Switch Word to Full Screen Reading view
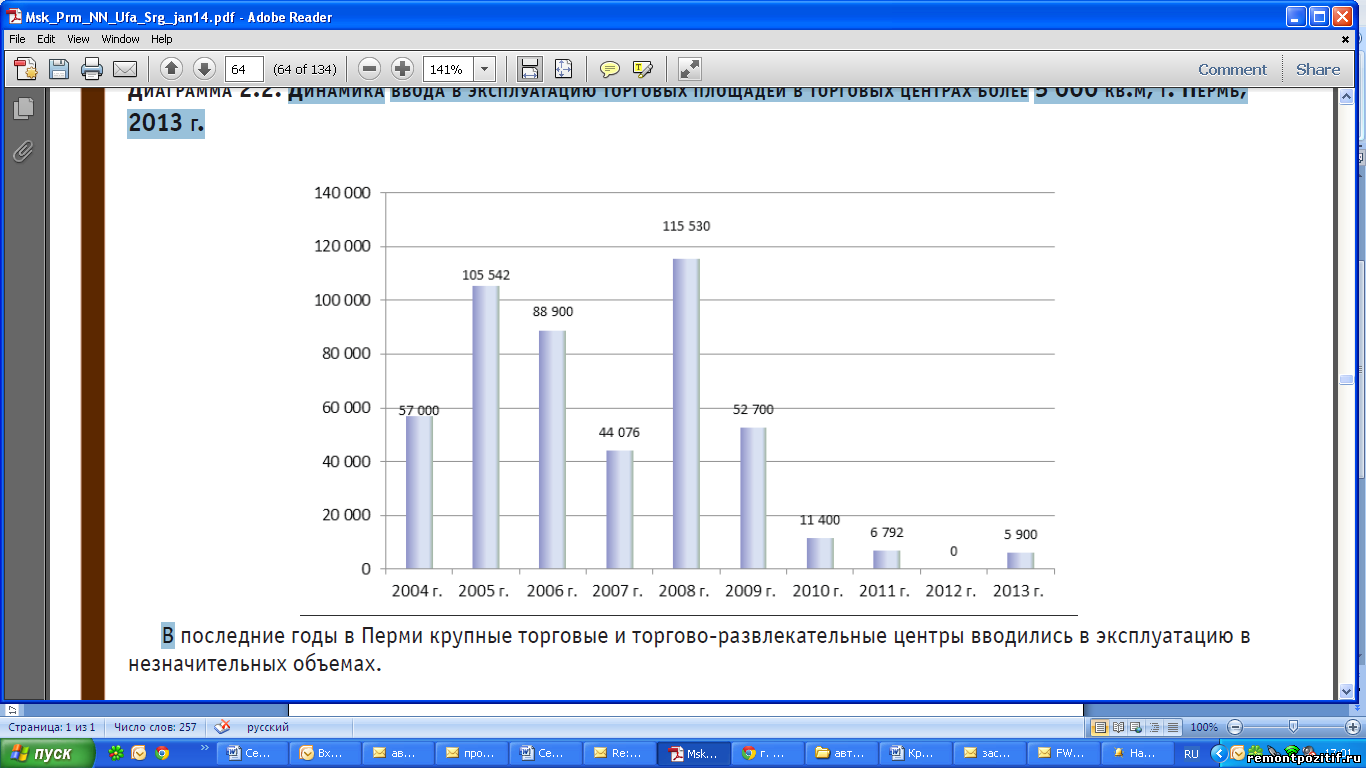Screen dimensions: 1366x768 pos(1118,727)
